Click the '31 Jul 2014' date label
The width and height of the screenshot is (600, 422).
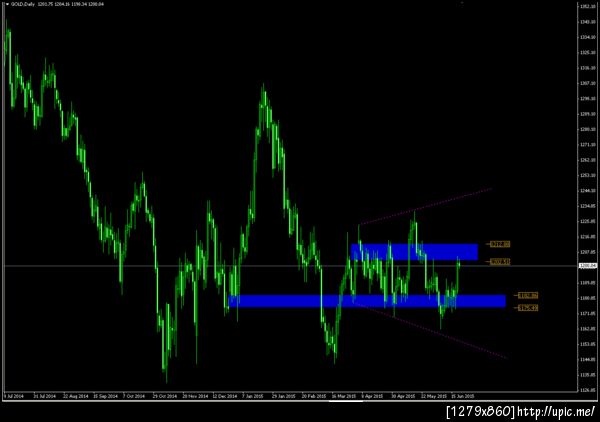(x=44, y=396)
